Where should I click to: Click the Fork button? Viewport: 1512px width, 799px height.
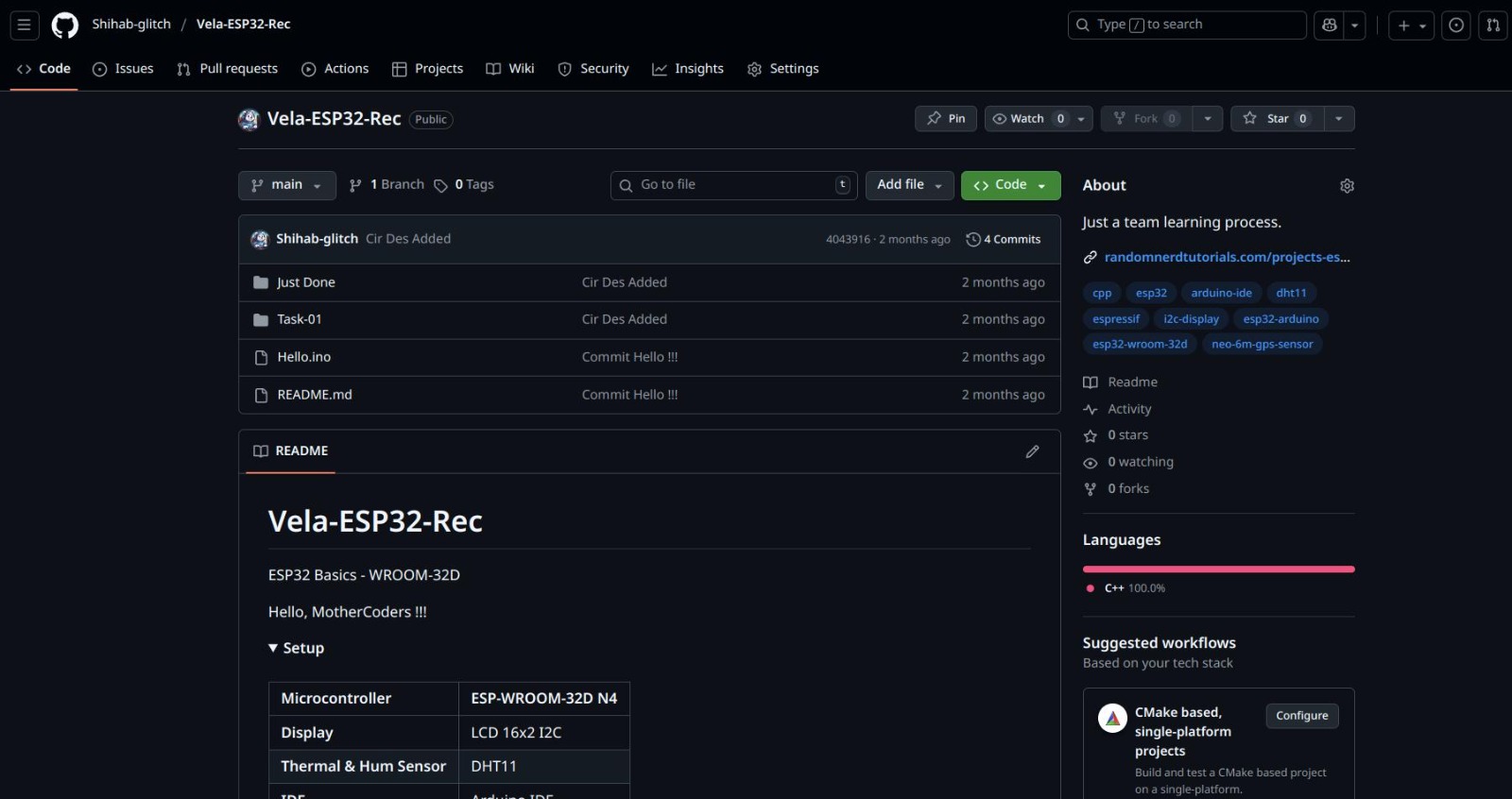pos(1146,119)
